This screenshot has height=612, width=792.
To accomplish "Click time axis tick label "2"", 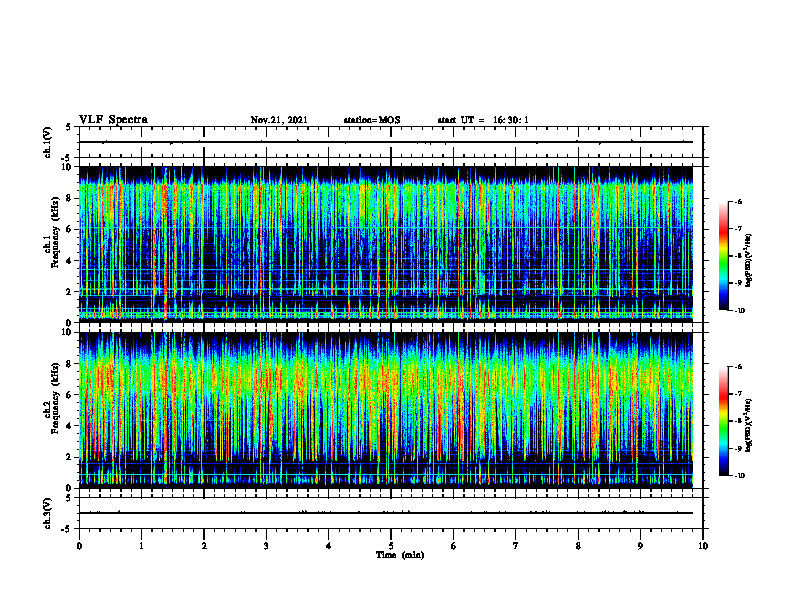I will point(204,546).
